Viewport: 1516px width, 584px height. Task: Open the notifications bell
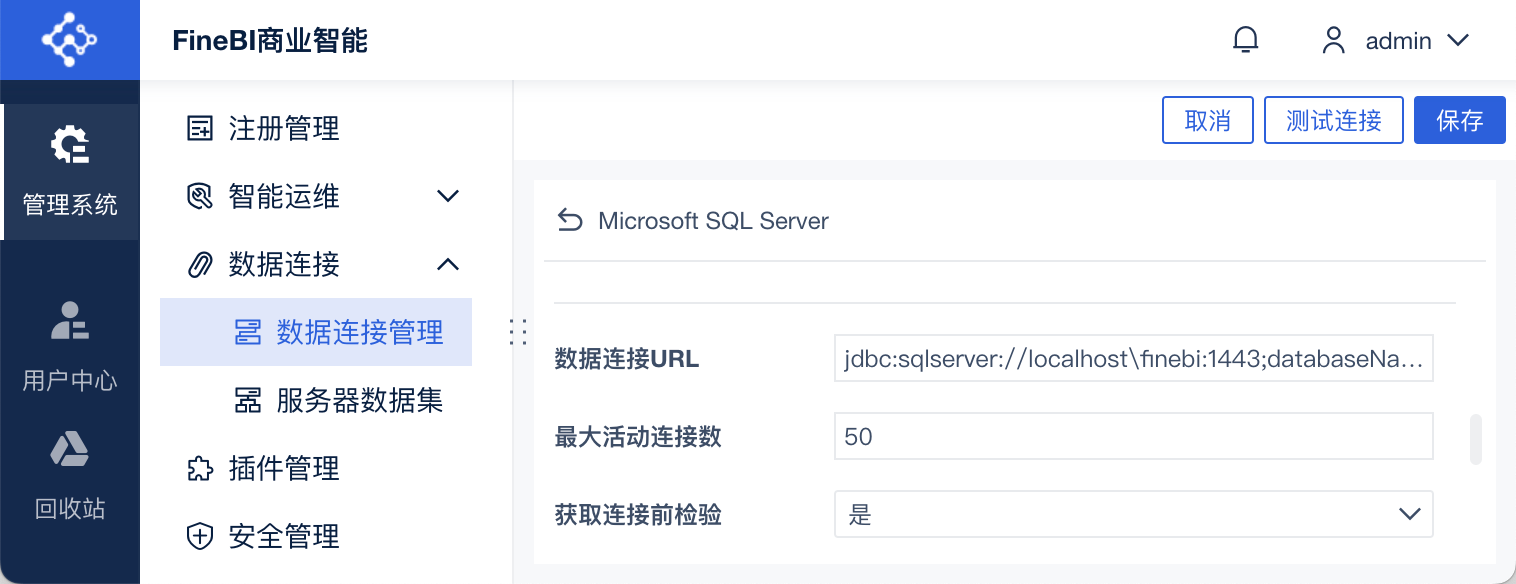point(1245,40)
